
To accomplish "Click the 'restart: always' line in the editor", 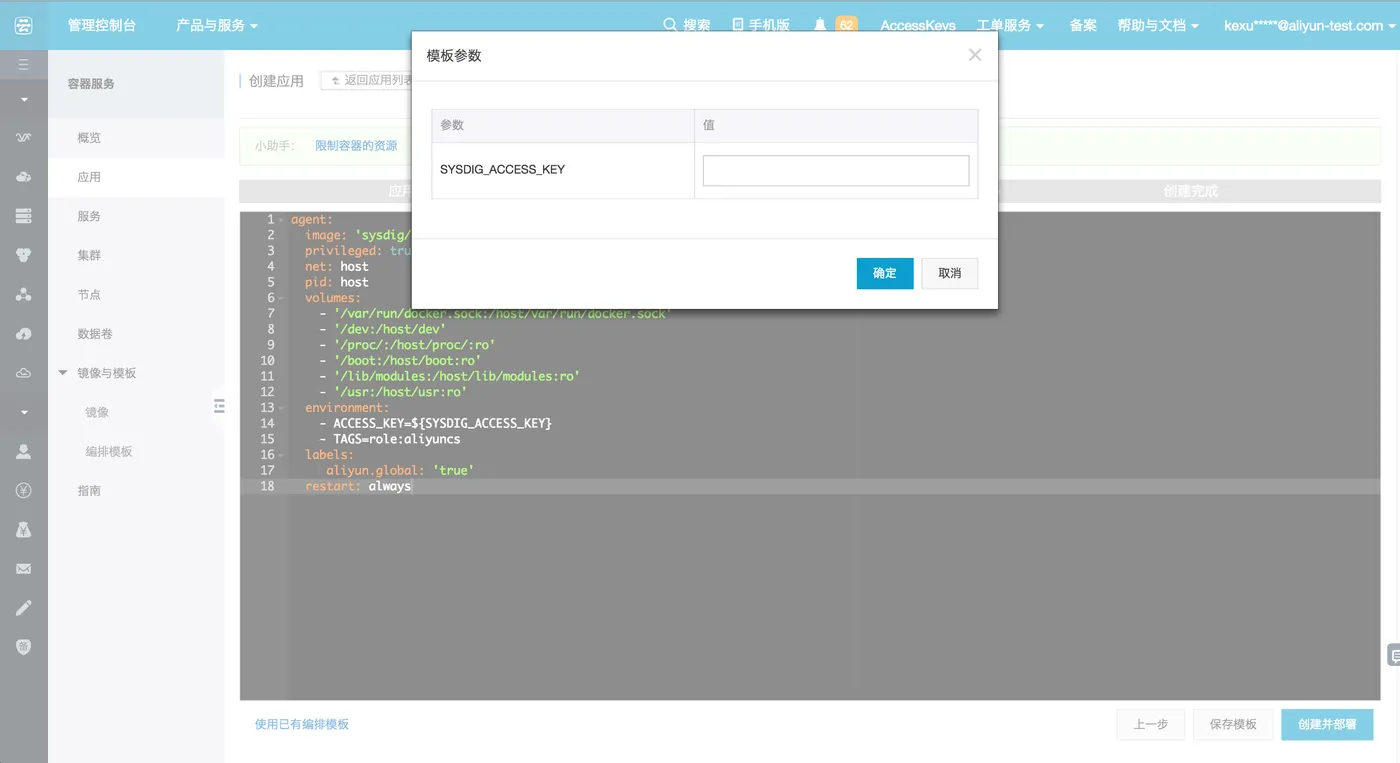I will pyautogui.click(x=358, y=486).
